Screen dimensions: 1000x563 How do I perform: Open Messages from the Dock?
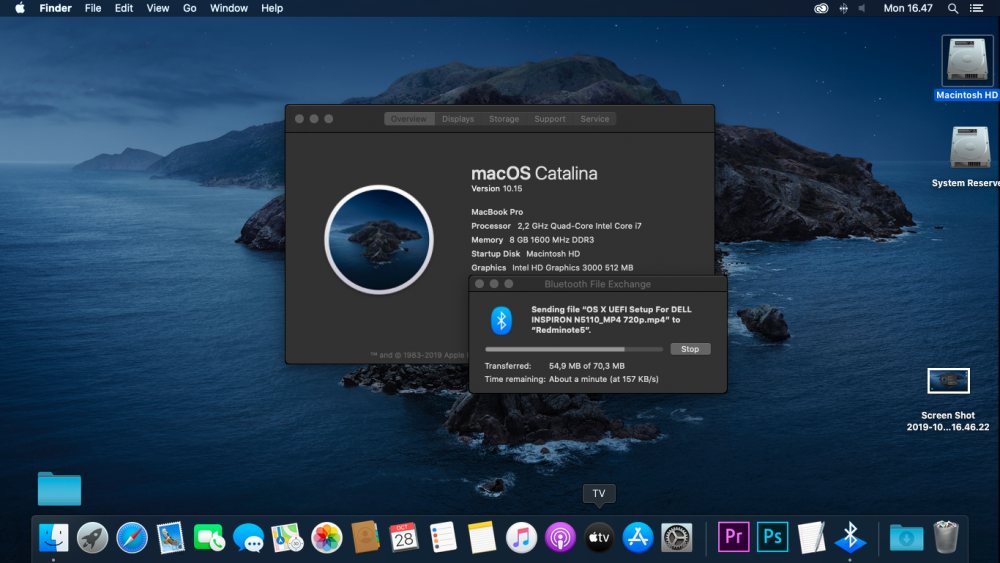(249, 537)
